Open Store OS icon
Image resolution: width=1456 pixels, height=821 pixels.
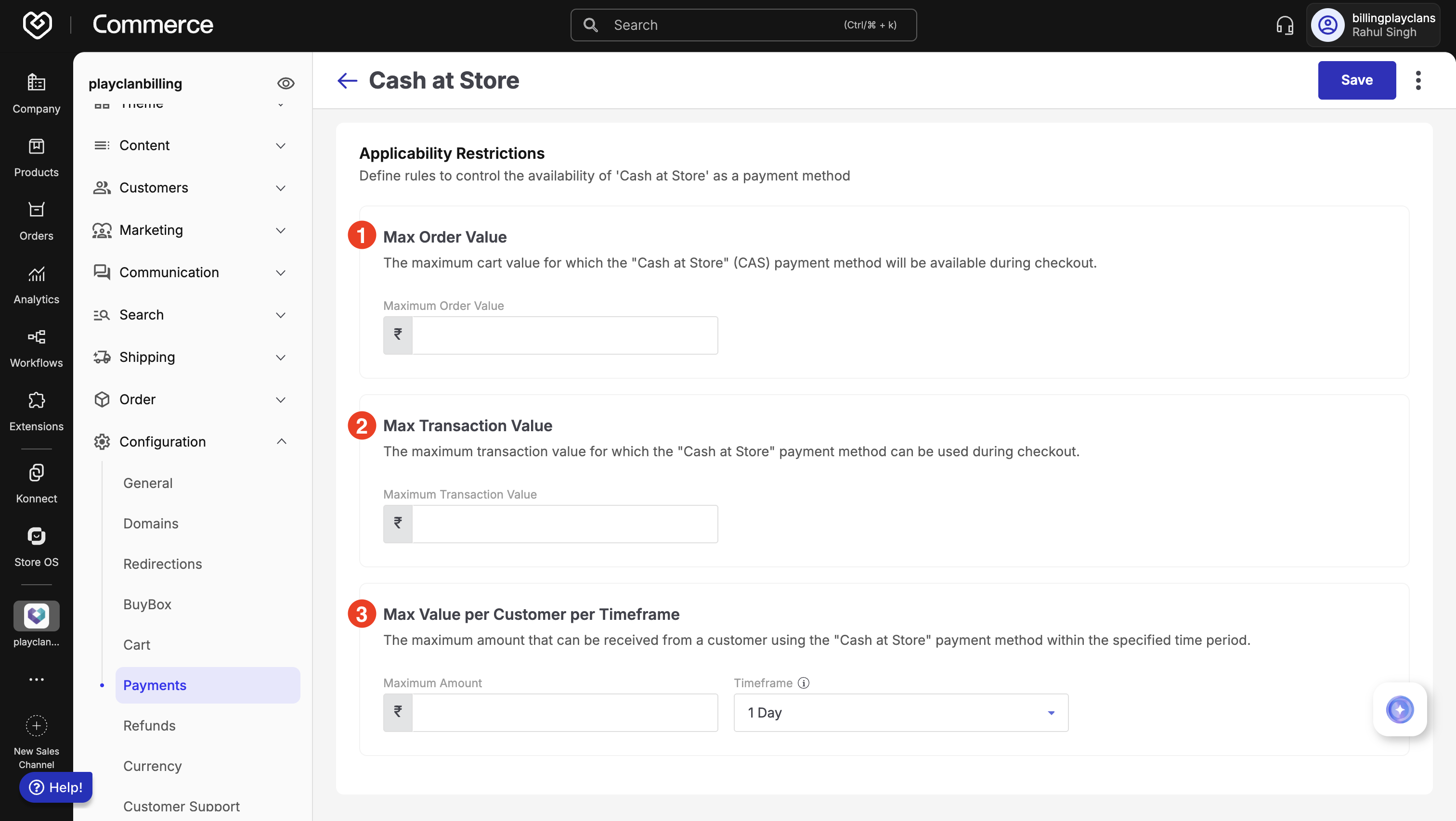pyautogui.click(x=36, y=536)
